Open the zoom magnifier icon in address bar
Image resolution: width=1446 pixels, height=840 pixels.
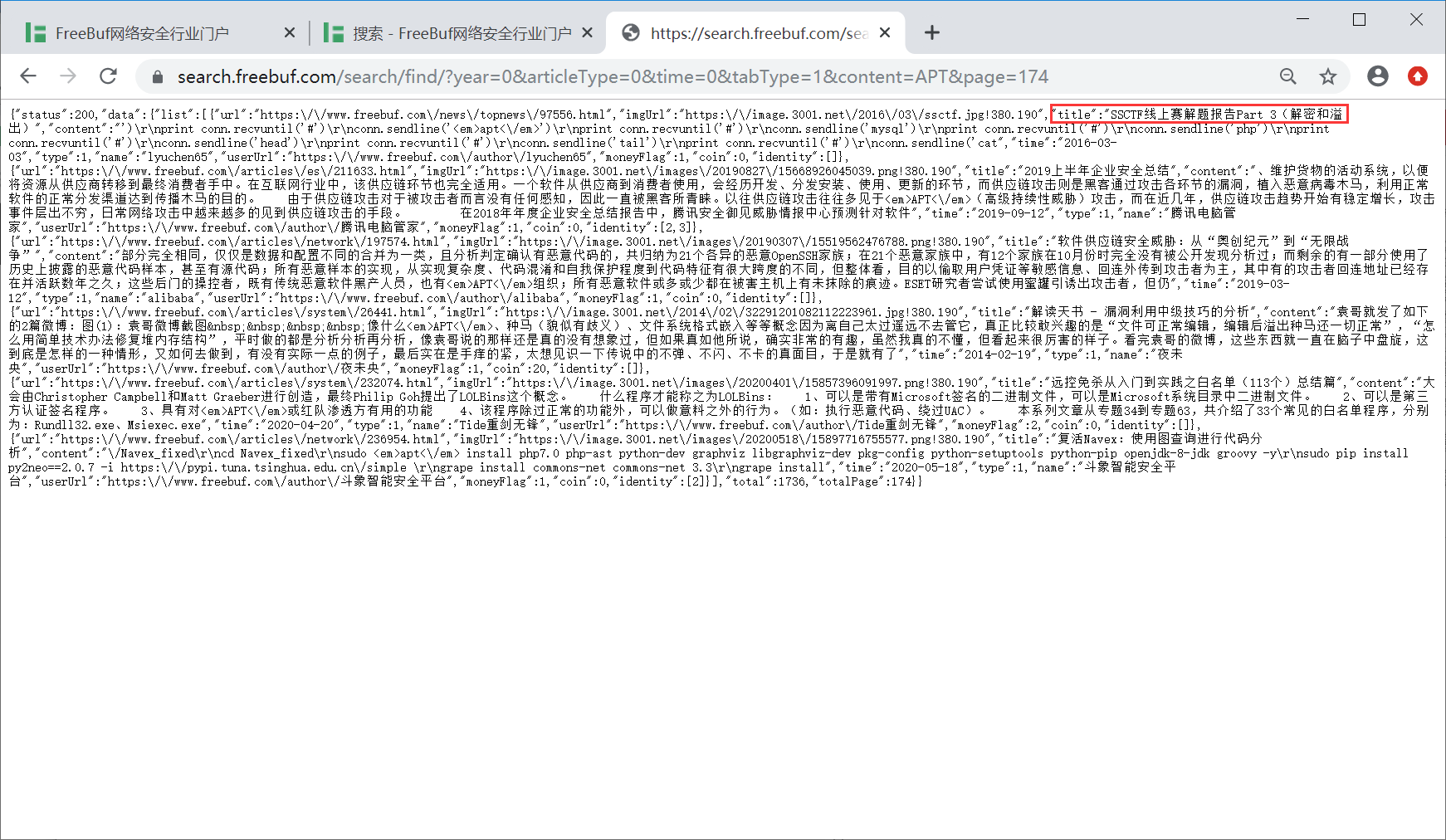pyautogui.click(x=1287, y=76)
